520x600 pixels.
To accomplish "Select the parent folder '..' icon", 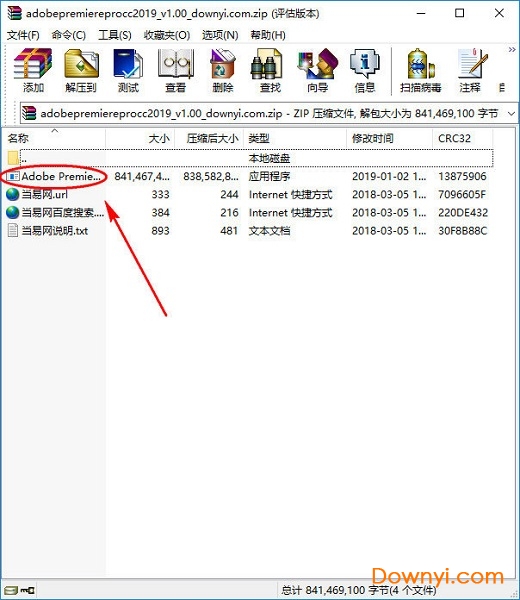I will point(13,158).
